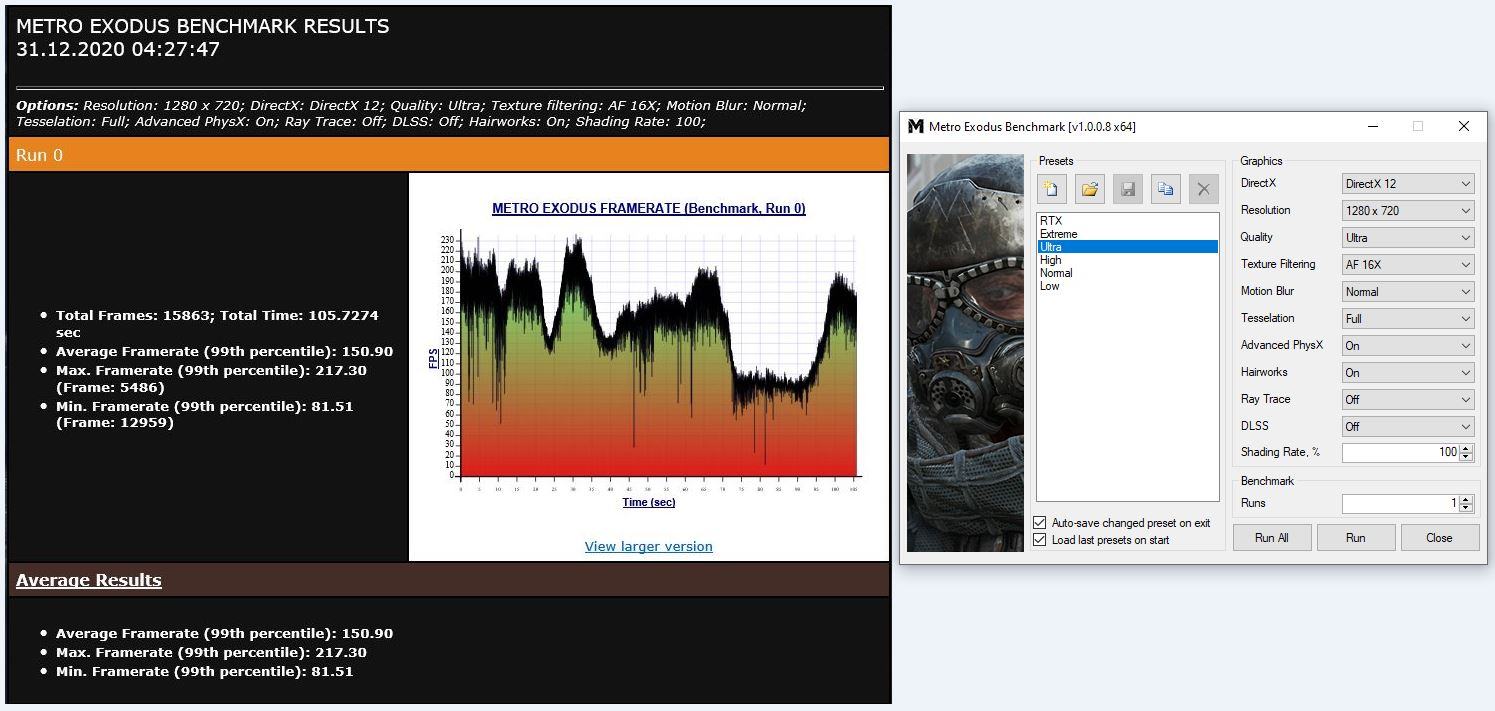Open the Tesselation dropdown set to Full

(1408, 319)
